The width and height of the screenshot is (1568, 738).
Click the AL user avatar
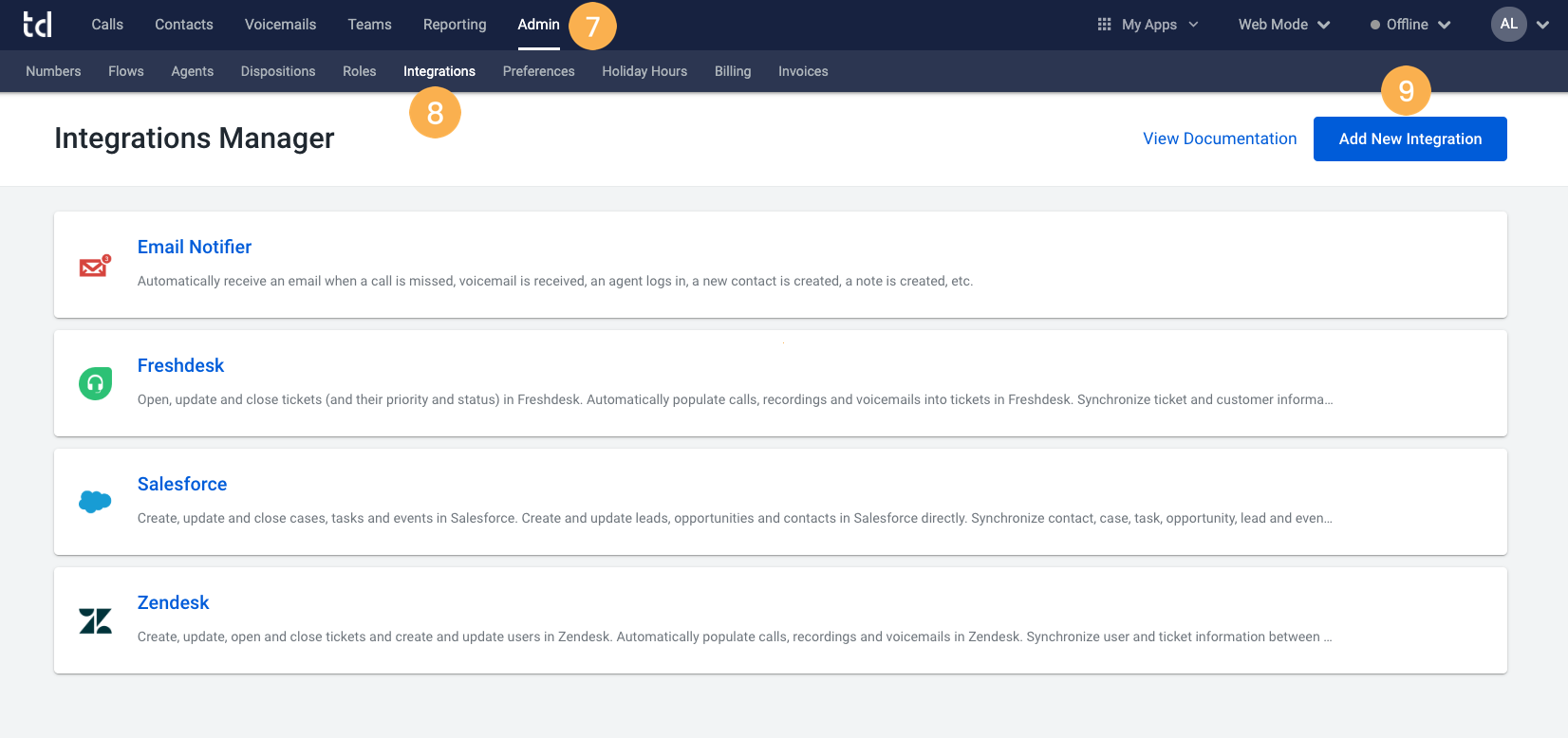tap(1509, 25)
